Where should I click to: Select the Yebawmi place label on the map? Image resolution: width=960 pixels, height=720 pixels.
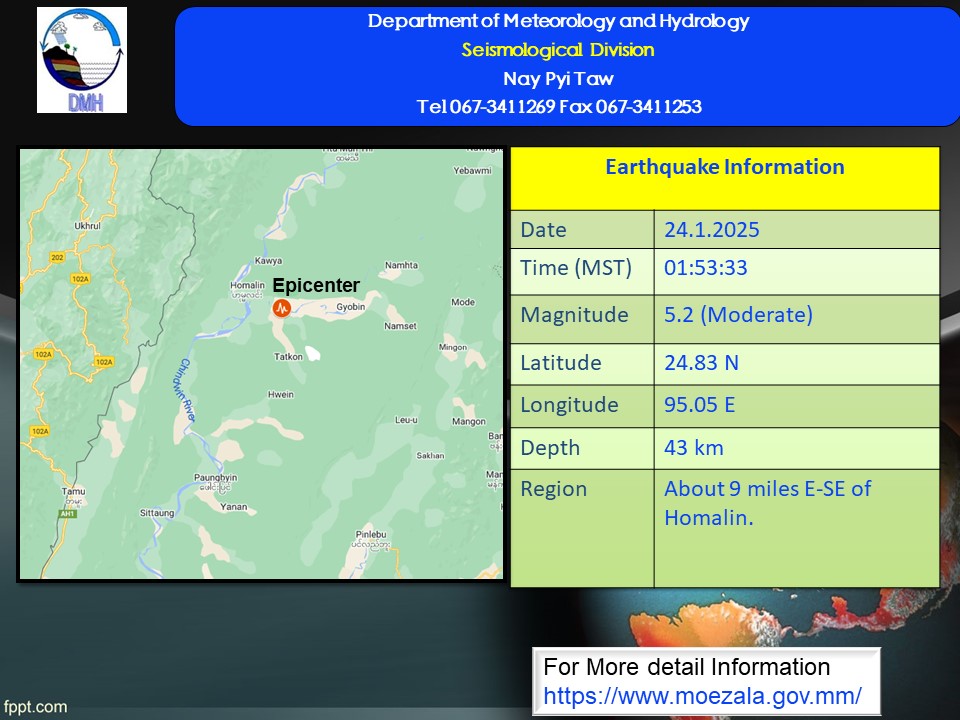pos(473,171)
